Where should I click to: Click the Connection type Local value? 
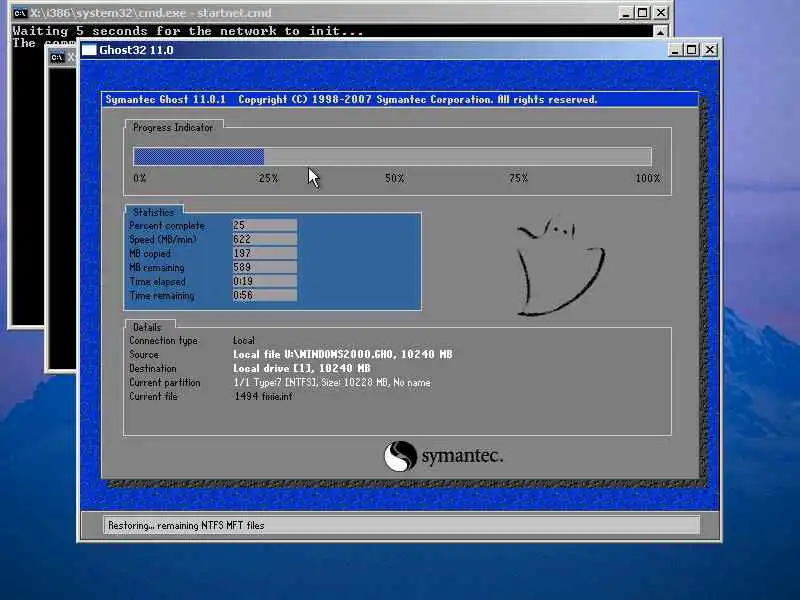point(244,340)
